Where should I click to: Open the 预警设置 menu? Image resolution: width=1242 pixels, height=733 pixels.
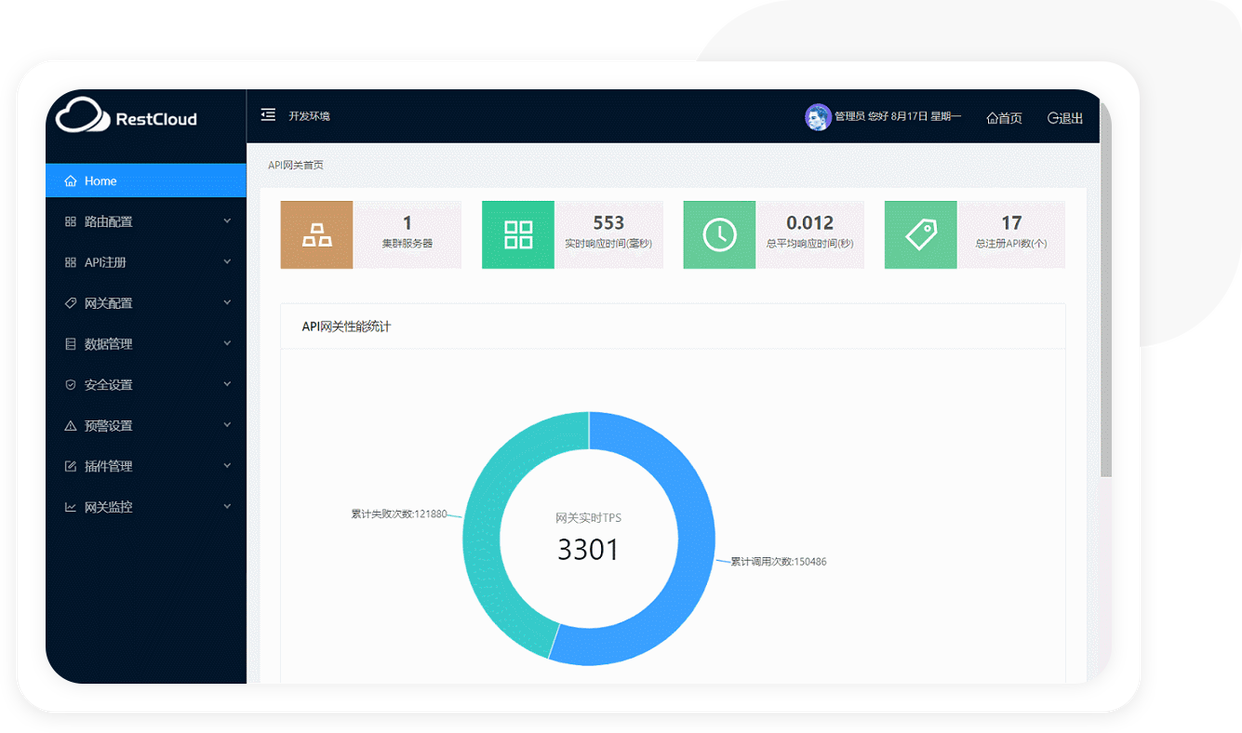[x=146, y=425]
